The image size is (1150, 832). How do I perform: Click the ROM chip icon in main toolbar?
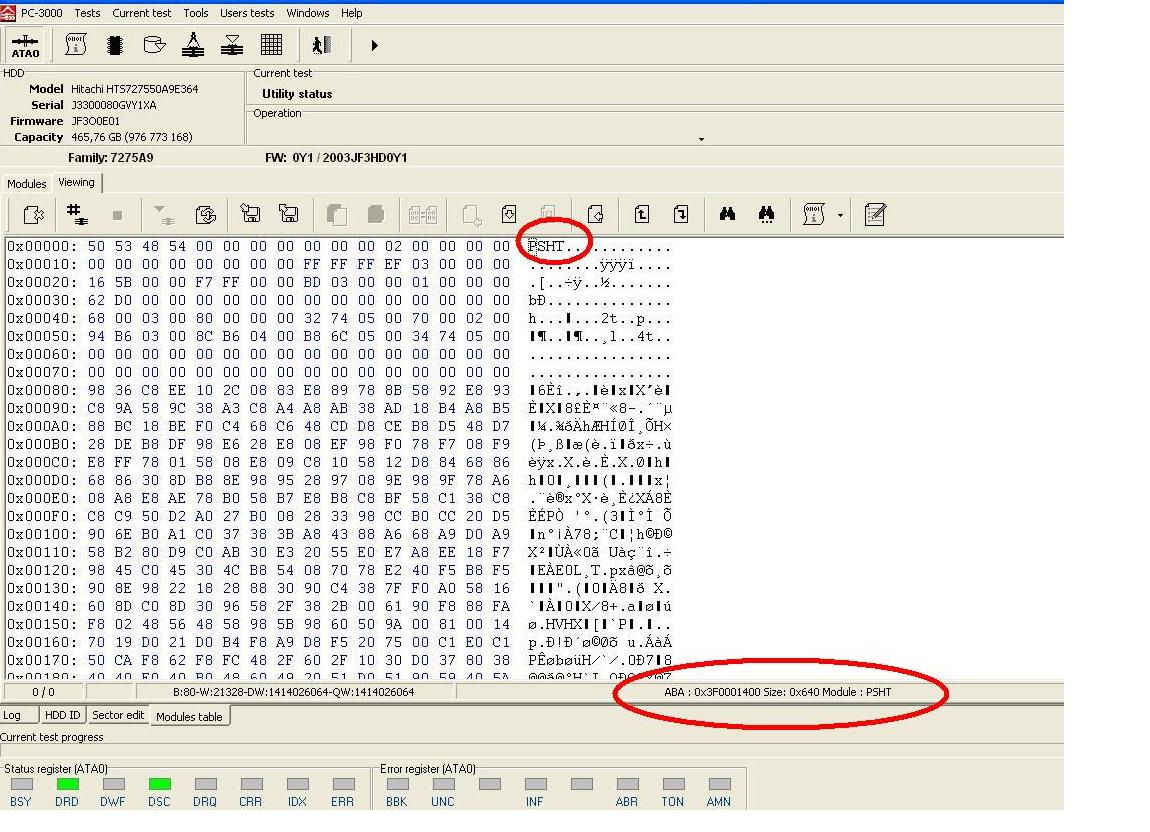coord(114,45)
